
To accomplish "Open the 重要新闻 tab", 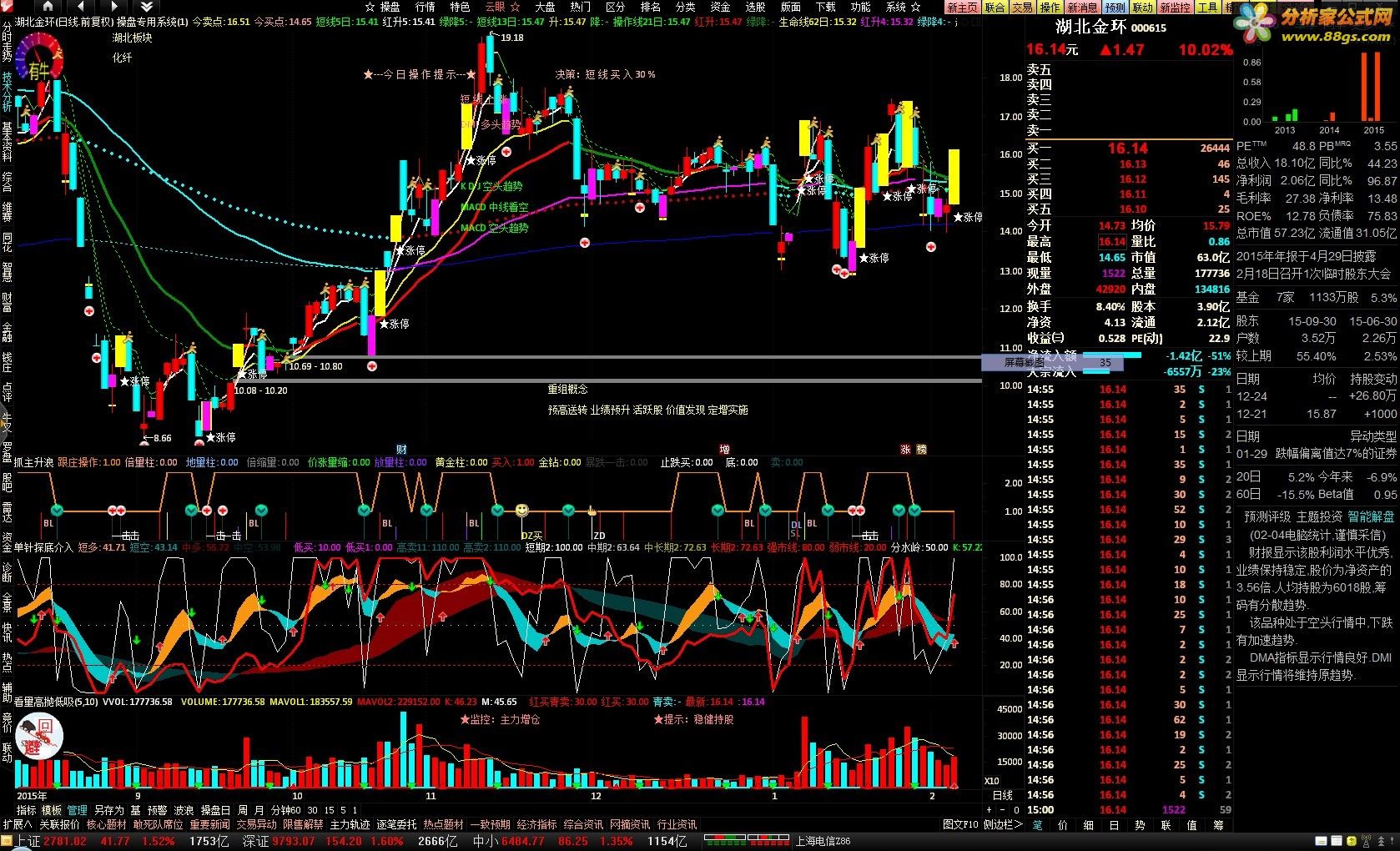I will [x=209, y=824].
